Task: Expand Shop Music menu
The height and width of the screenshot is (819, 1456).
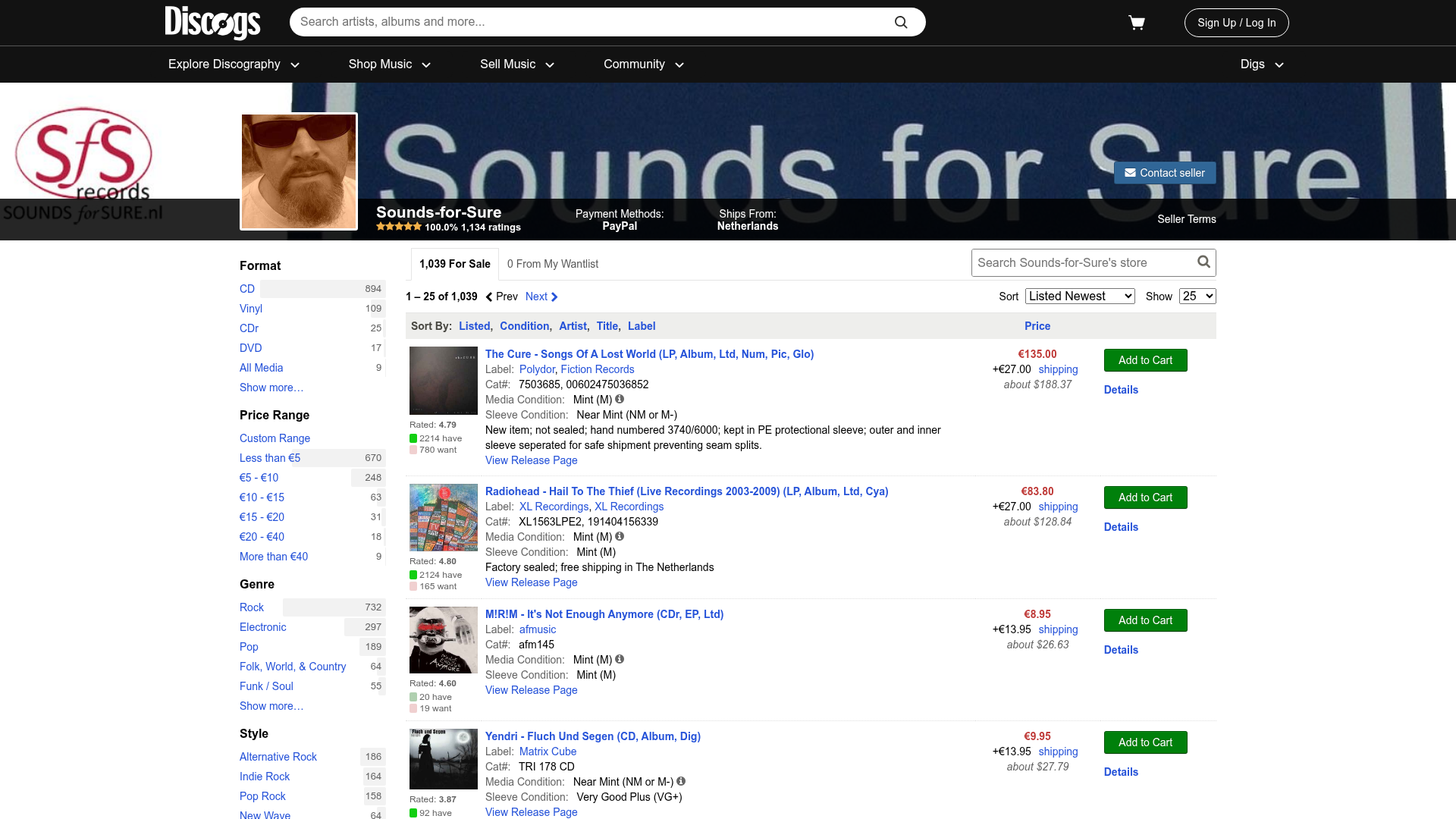Action: [x=390, y=64]
